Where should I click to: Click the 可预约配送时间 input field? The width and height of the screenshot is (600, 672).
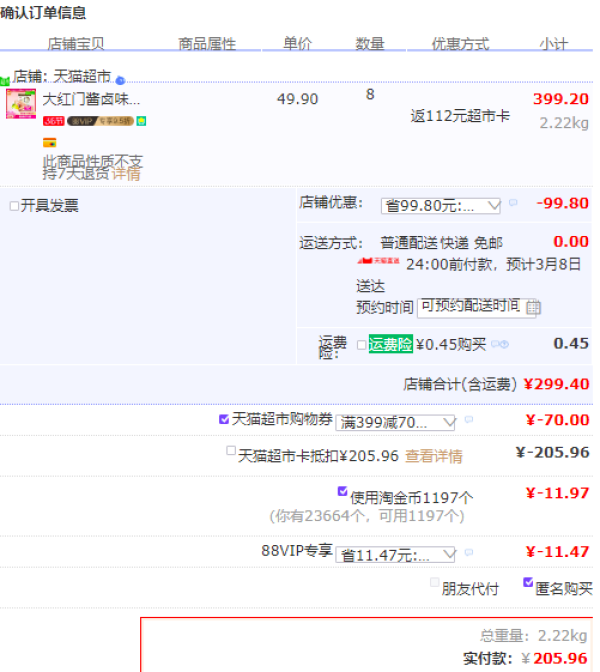477,307
